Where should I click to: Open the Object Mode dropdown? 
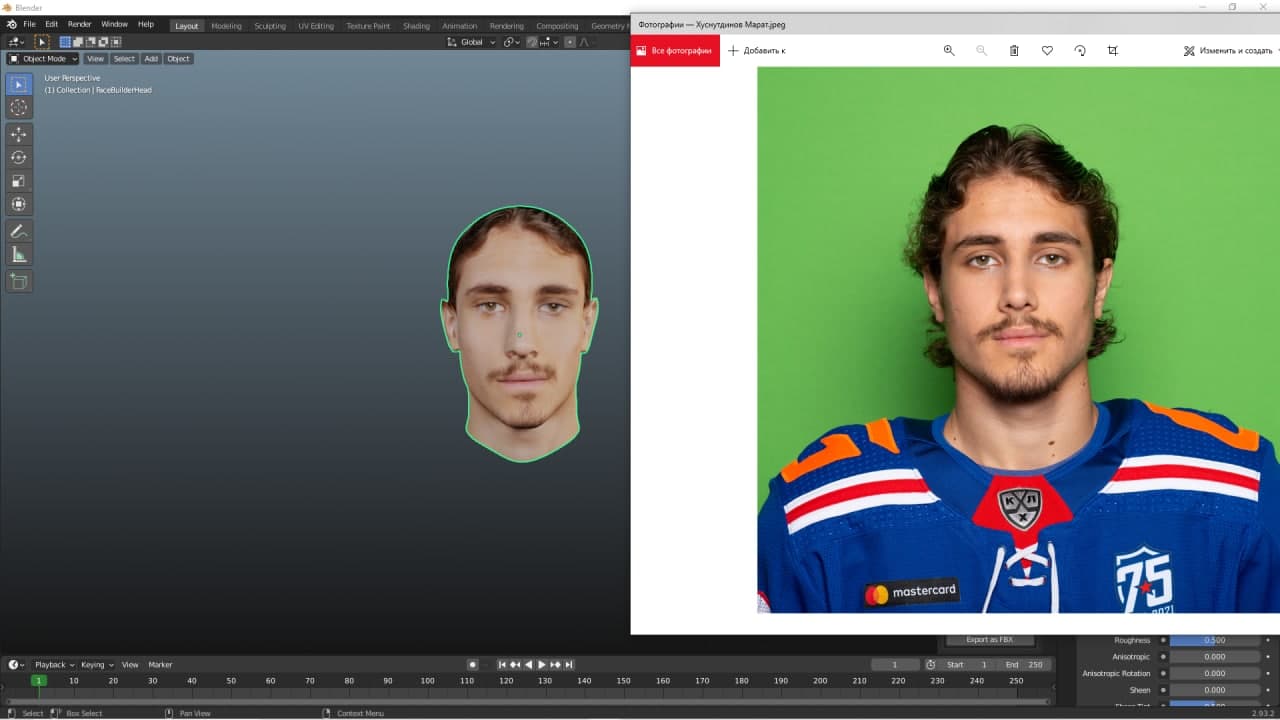pyautogui.click(x=43, y=59)
